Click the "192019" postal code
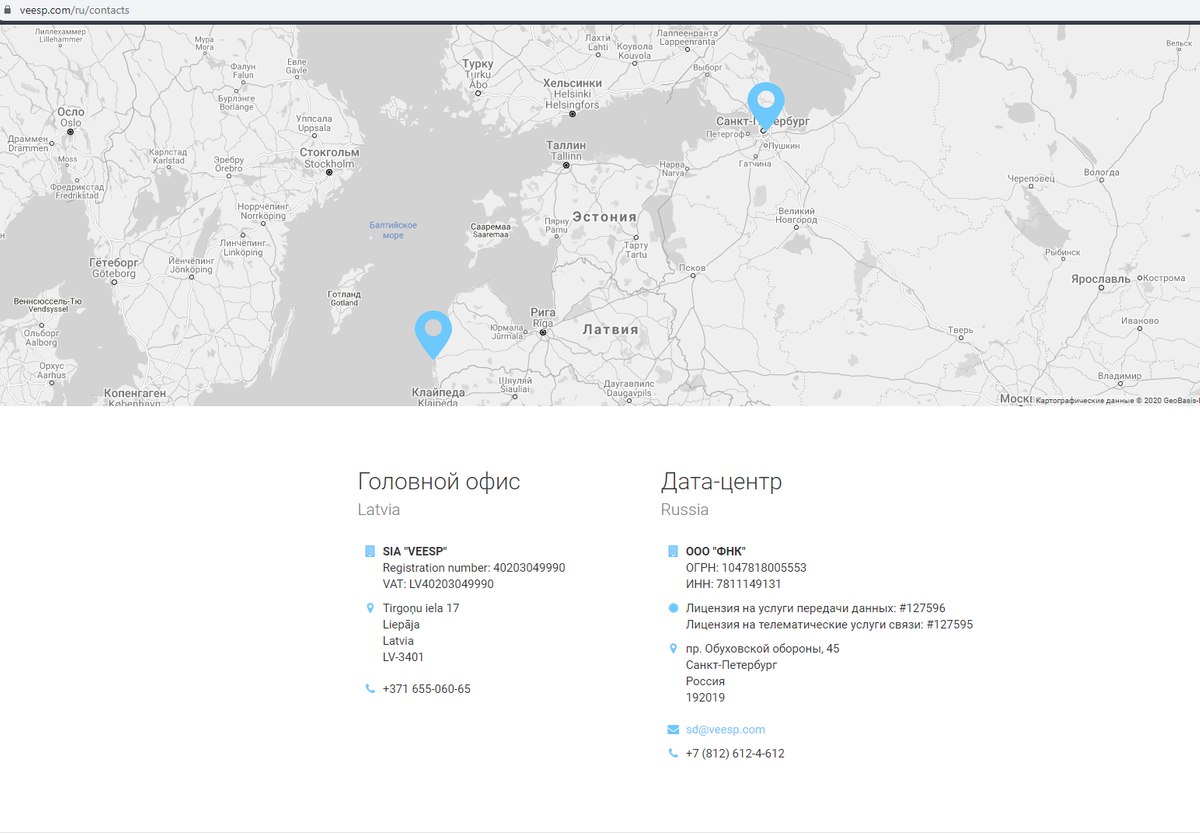1200x835 pixels. coord(706,698)
